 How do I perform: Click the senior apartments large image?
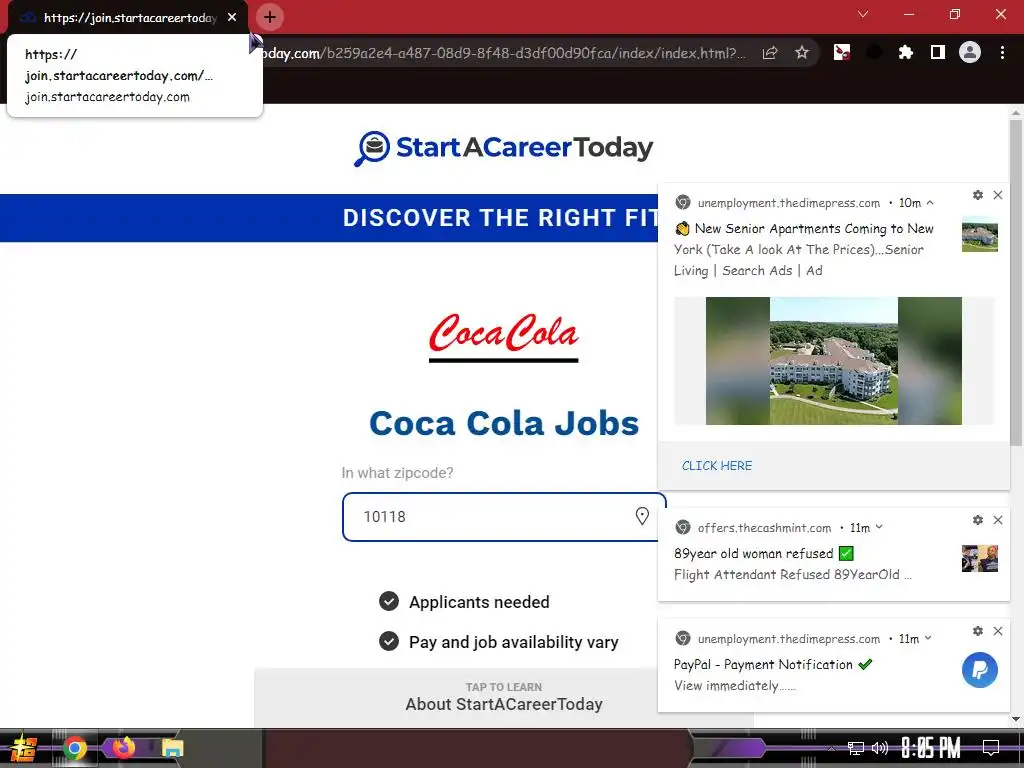[x=834, y=361]
